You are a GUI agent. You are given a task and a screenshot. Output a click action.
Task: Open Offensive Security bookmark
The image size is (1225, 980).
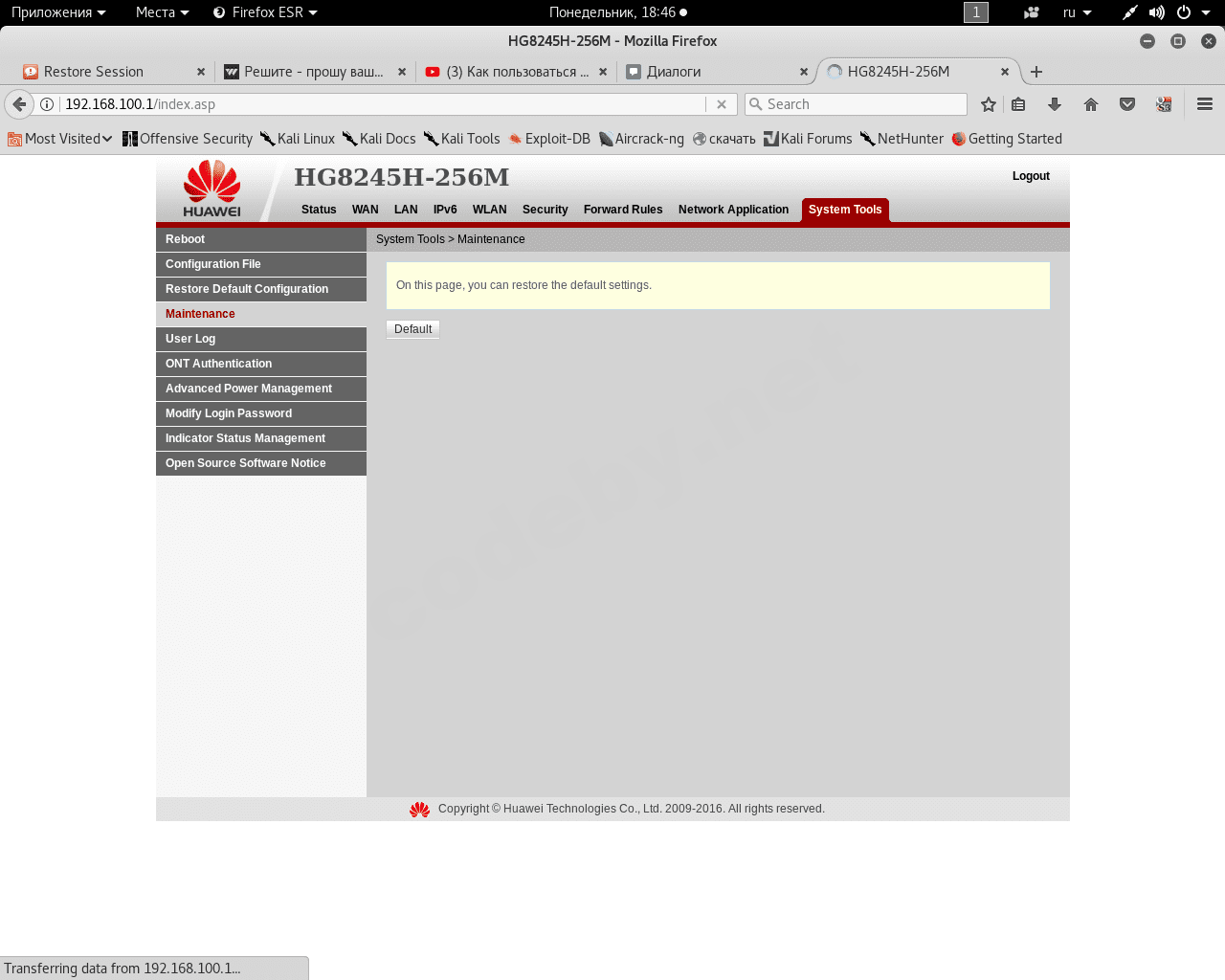[x=188, y=139]
